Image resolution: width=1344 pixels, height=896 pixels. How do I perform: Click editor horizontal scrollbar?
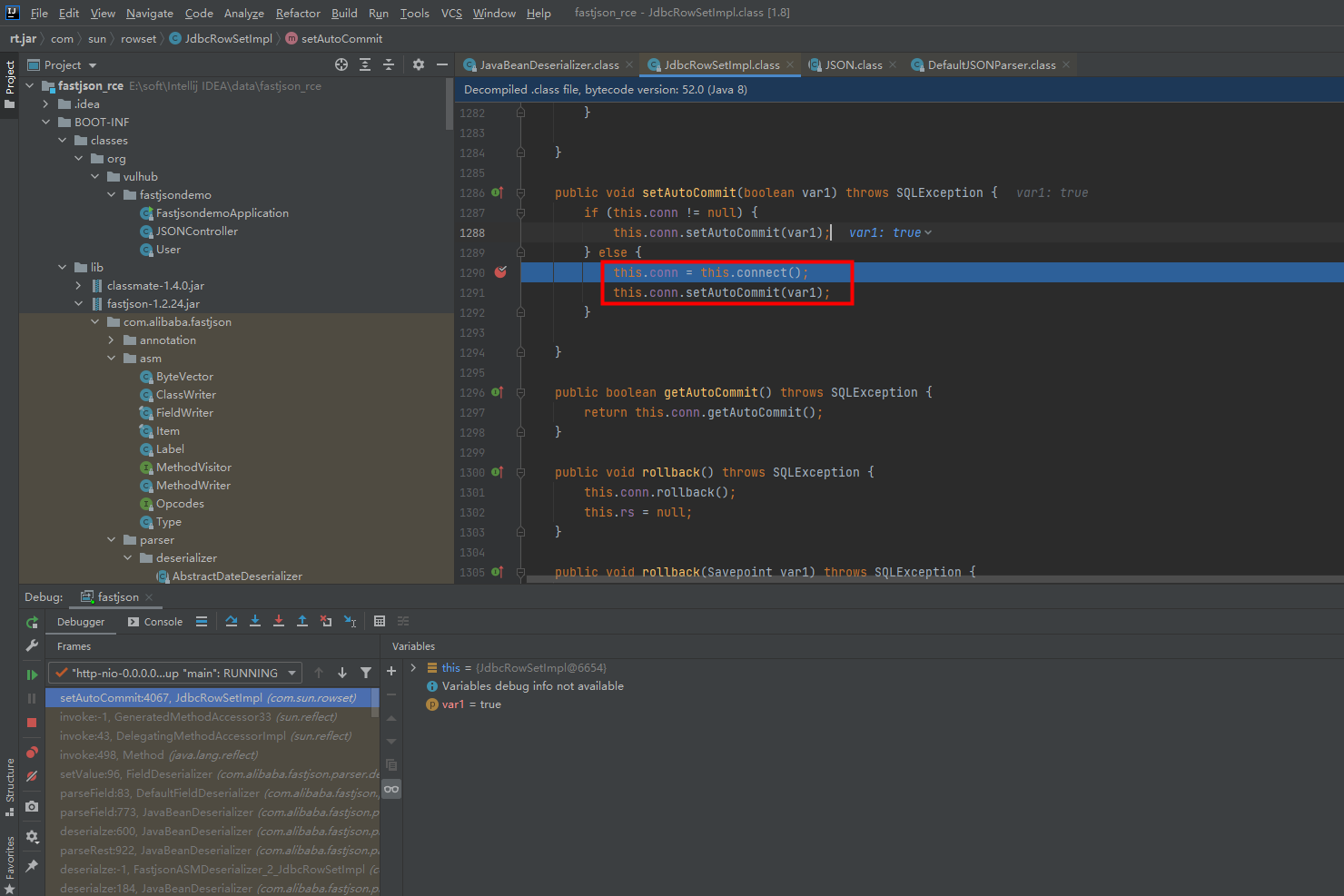coord(935,578)
